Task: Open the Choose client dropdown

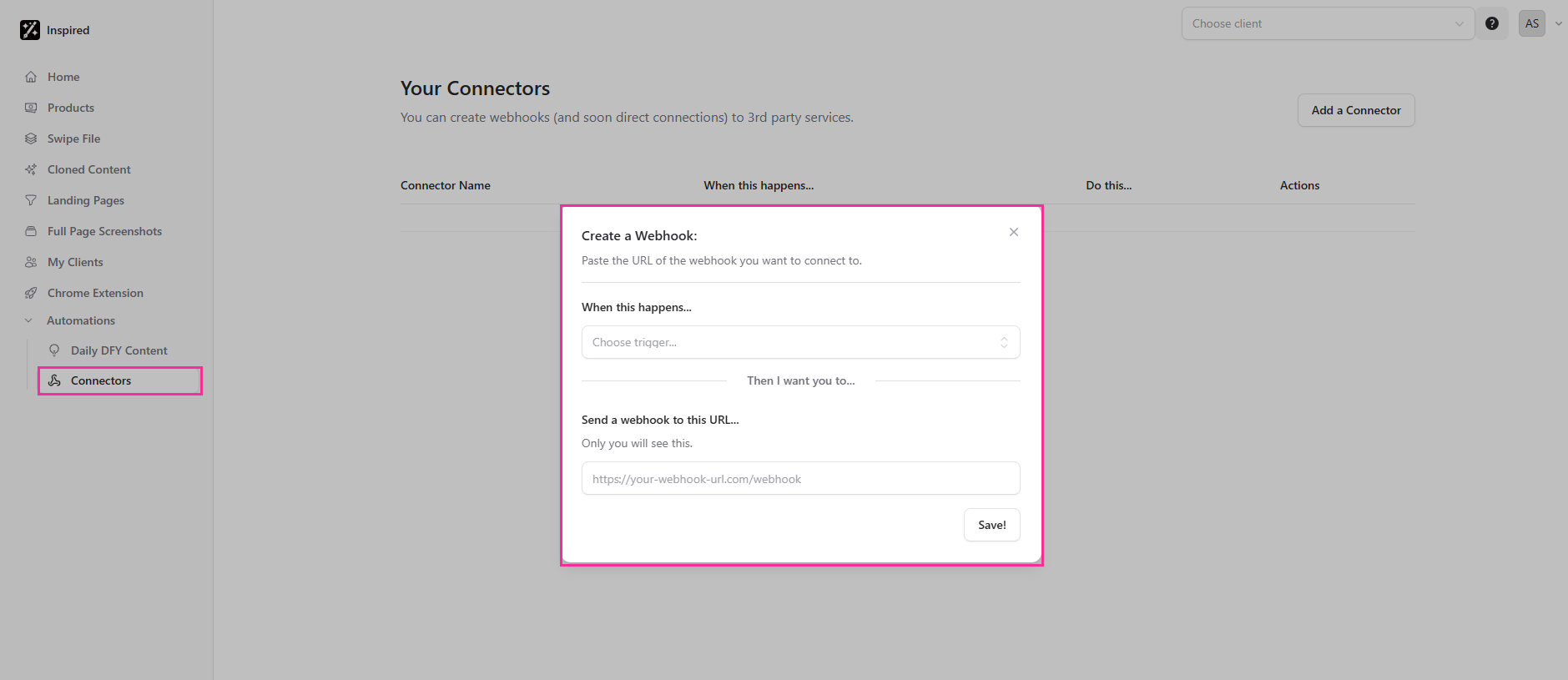Action: click(x=1328, y=23)
